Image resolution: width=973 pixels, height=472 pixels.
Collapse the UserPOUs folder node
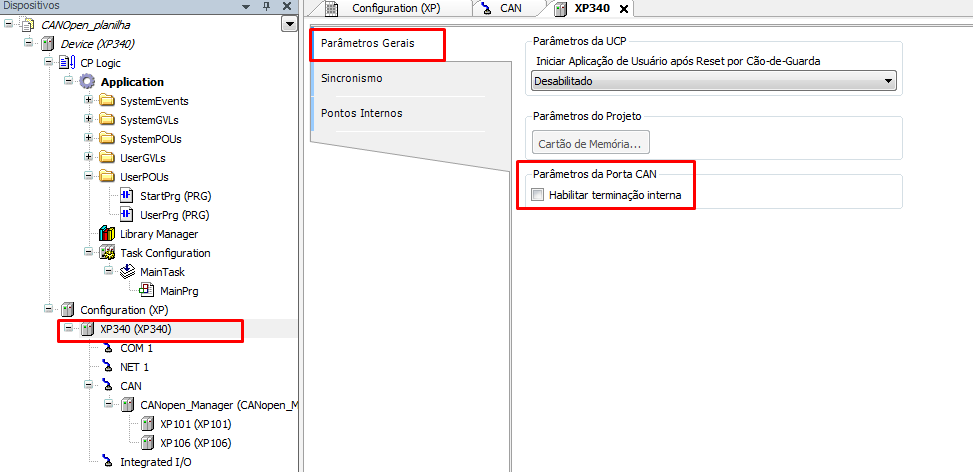coord(88,177)
